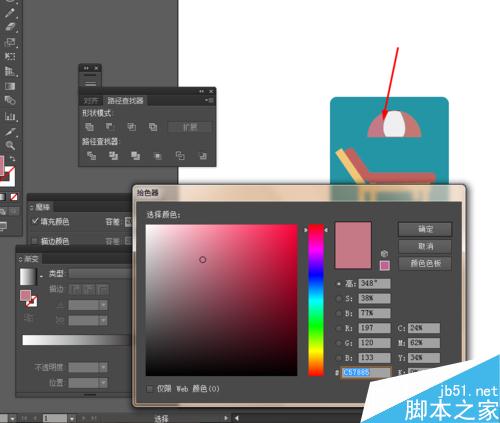
Task: Open the gradient 类型 type dropdown
Action: pos(100,274)
